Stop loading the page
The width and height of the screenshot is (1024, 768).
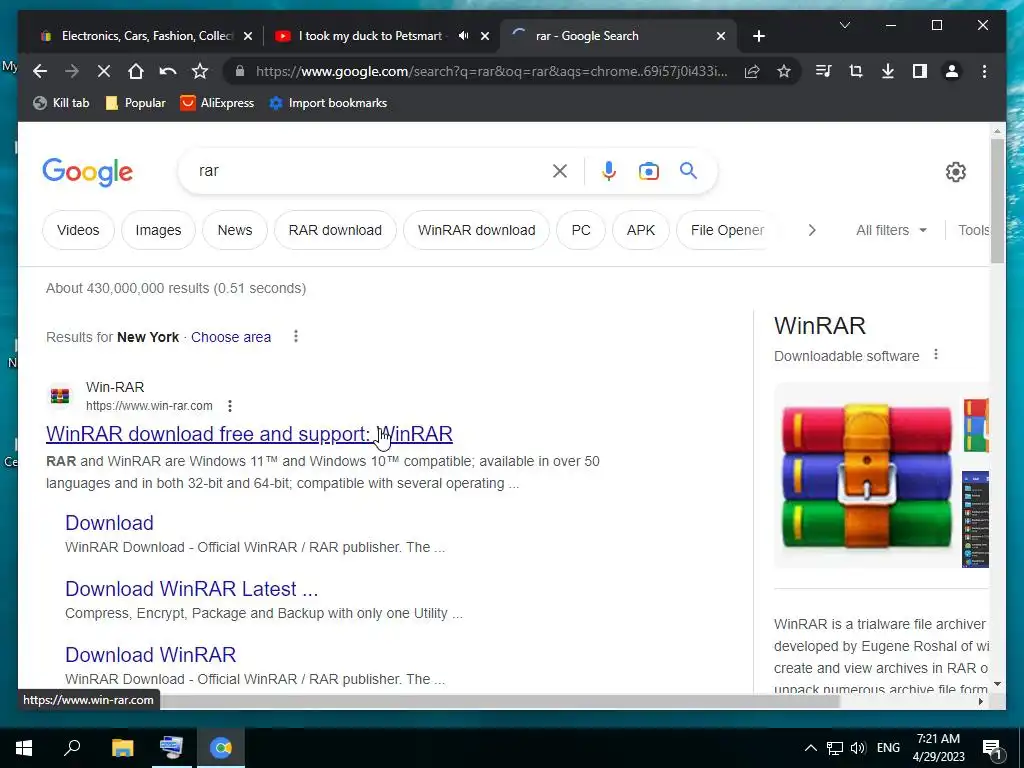pyautogui.click(x=104, y=71)
